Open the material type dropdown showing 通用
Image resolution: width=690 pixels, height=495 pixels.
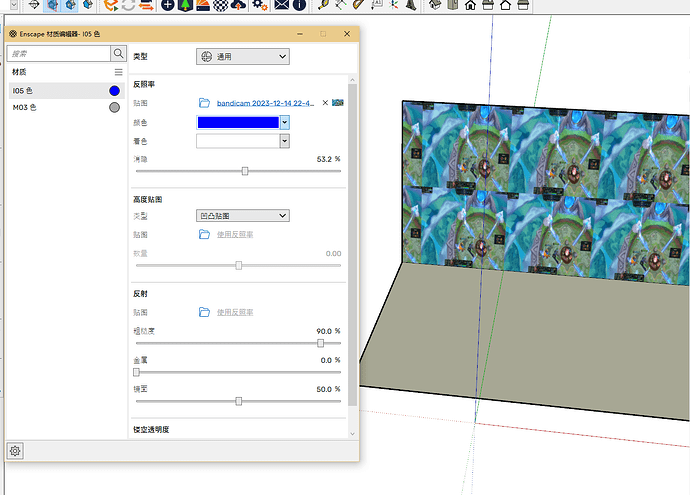tap(242, 56)
